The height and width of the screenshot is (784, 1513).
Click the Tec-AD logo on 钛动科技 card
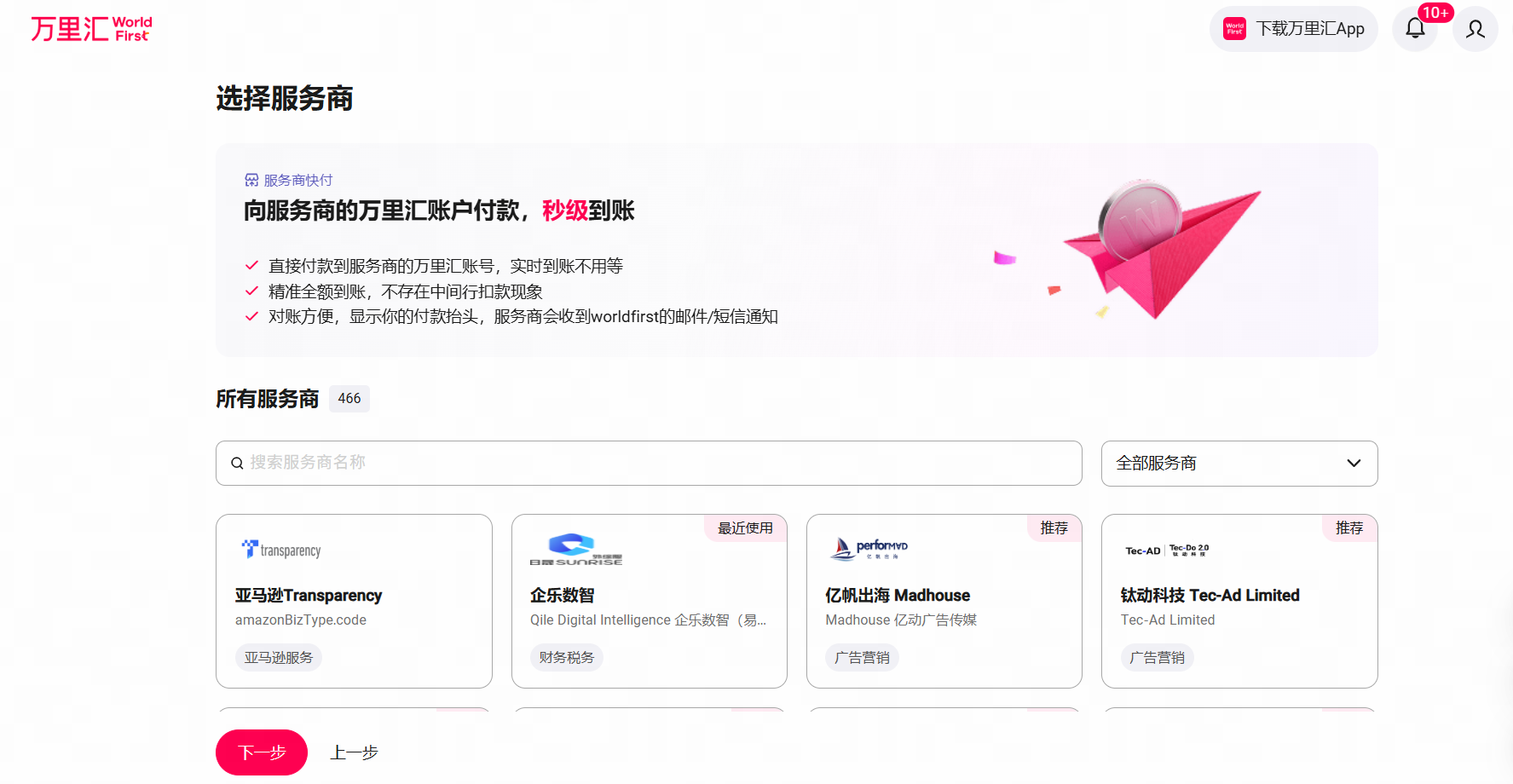[x=1167, y=551]
